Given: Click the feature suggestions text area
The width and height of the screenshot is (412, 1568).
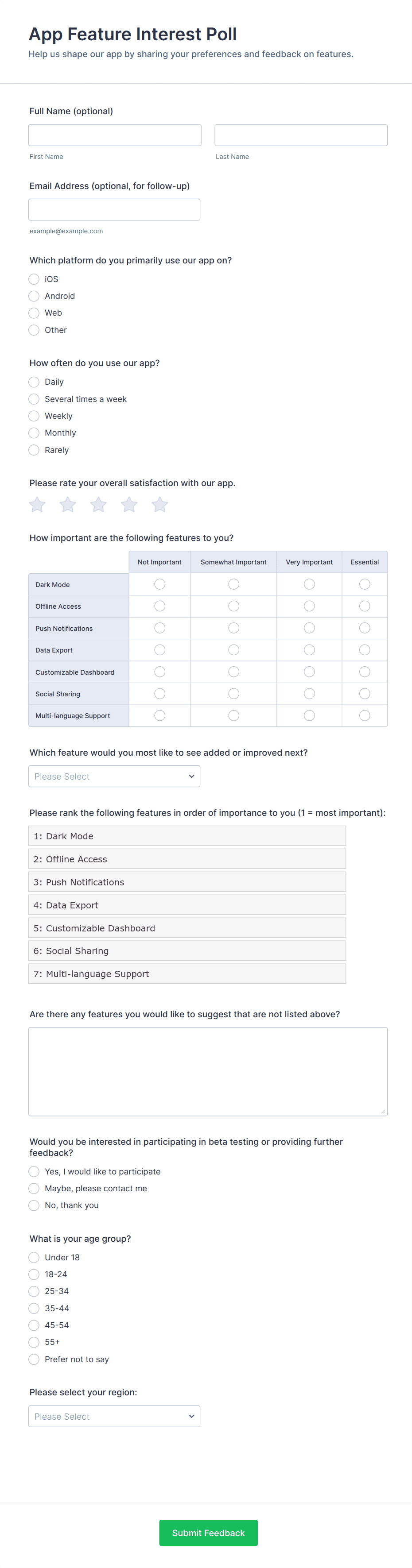Looking at the screenshot, I should pyautogui.click(x=208, y=1071).
